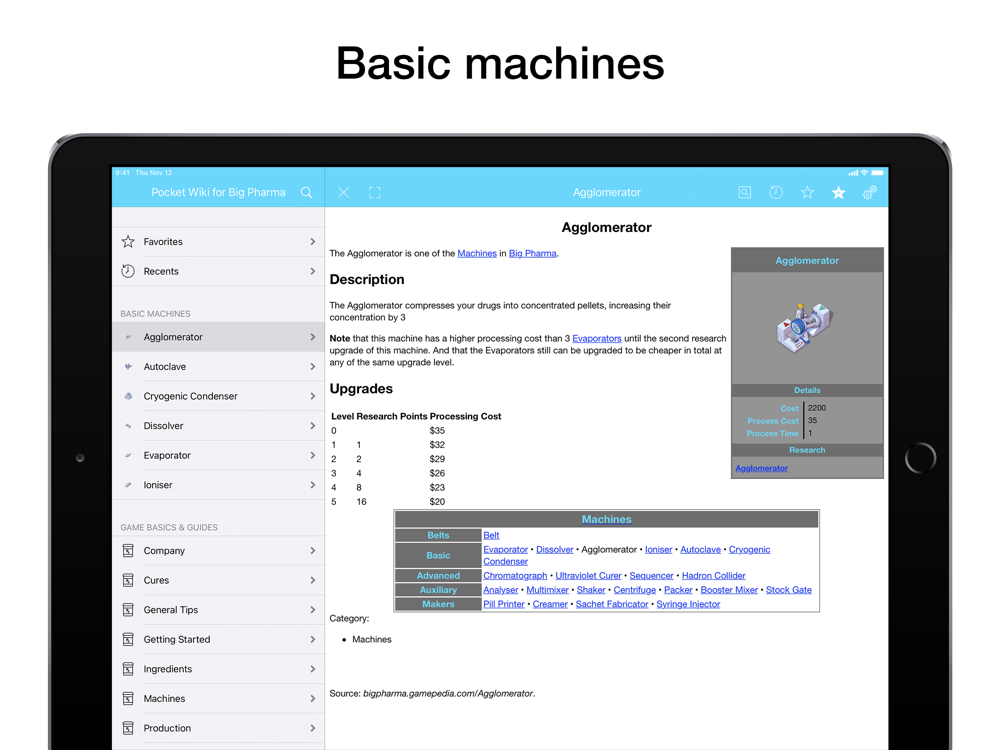This screenshot has width=1000, height=750.
Task: Open Ultraviolet Curer link
Action: (x=588, y=575)
